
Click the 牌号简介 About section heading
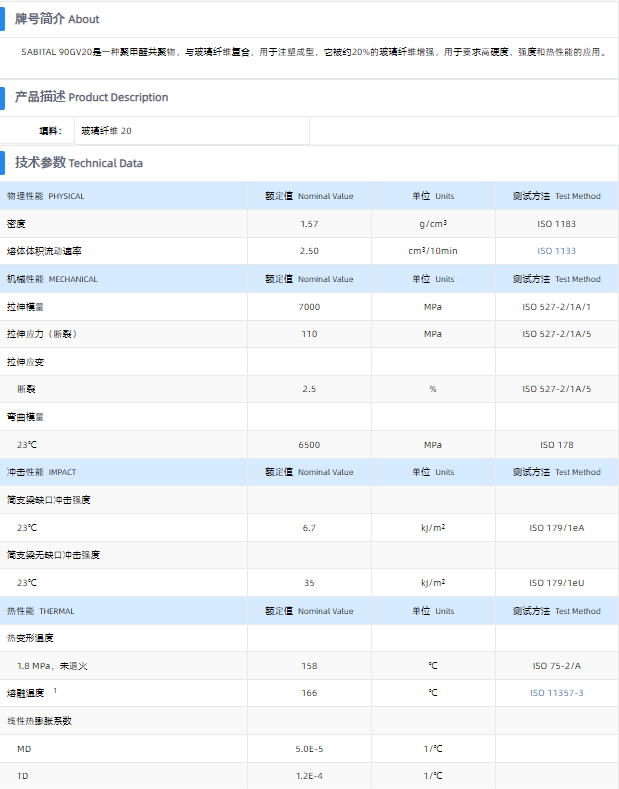click(x=57, y=19)
